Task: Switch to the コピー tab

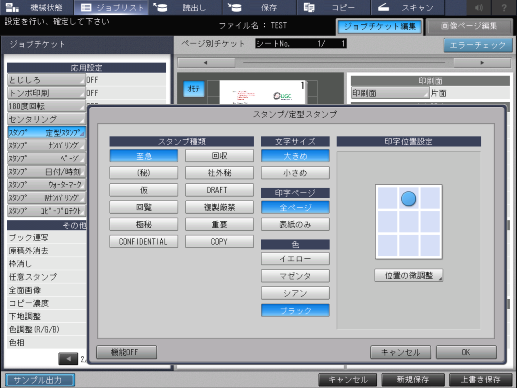Action: [x=333, y=7]
